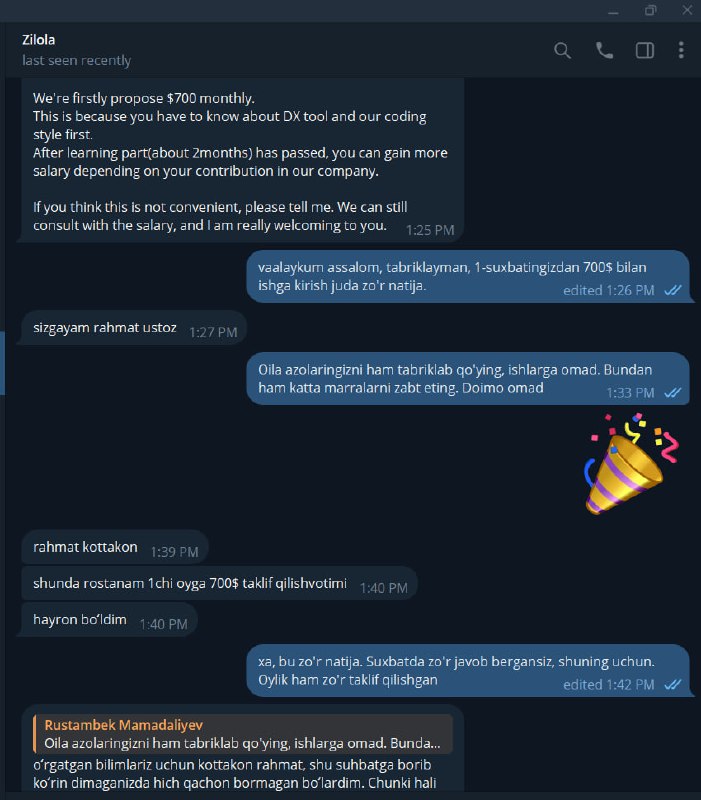Click the 'sizgayam rahmat ustoz' message
This screenshot has width=701, height=800.
pyautogui.click(x=134, y=328)
